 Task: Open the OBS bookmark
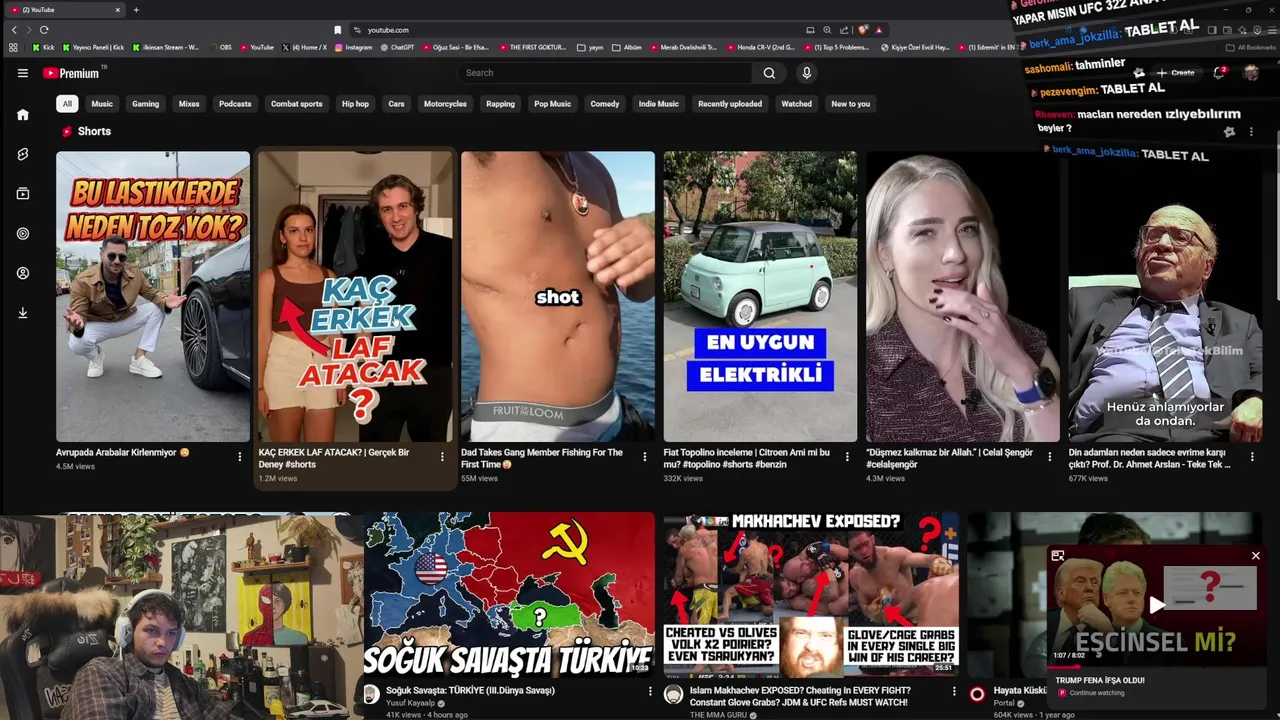coord(220,47)
